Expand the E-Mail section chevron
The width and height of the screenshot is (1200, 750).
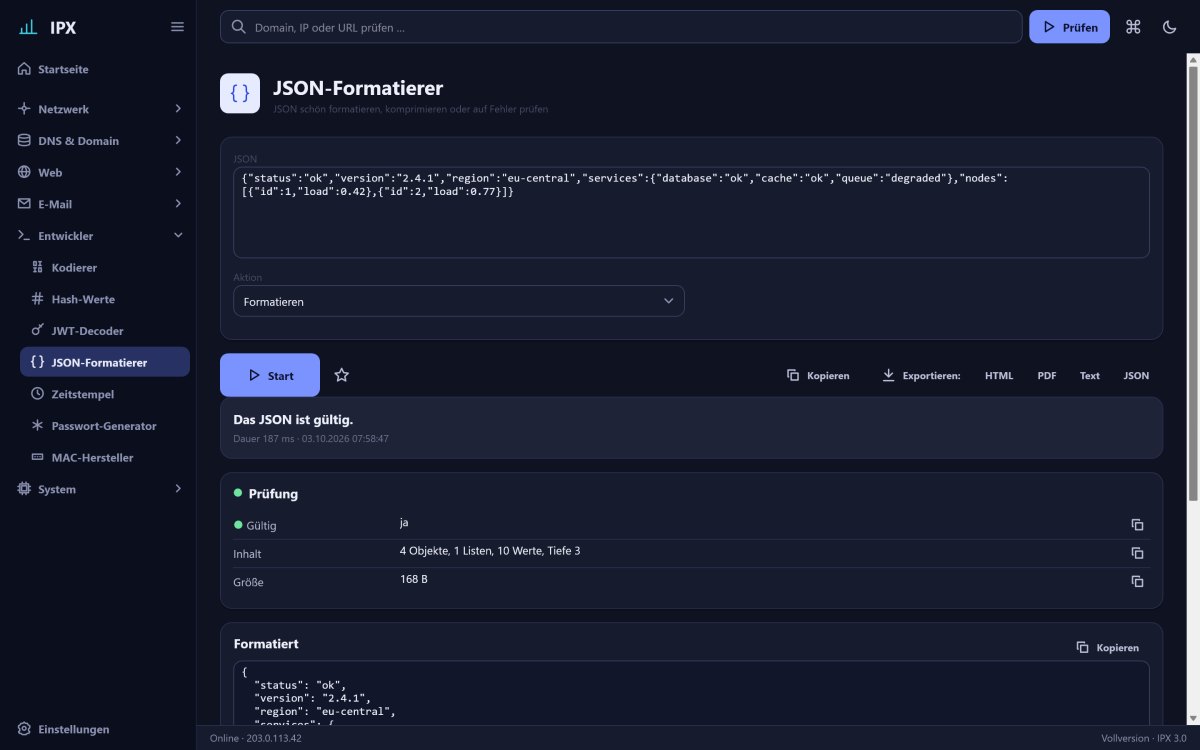[x=178, y=204]
